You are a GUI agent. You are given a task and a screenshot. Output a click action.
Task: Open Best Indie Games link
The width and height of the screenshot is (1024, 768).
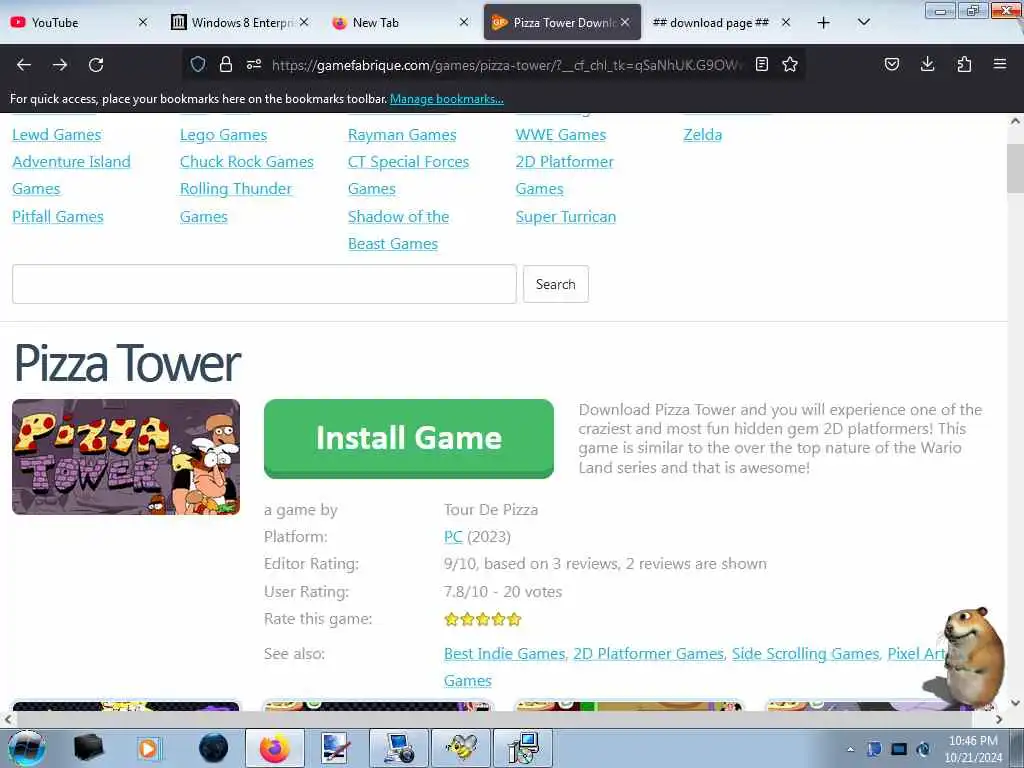coord(504,654)
